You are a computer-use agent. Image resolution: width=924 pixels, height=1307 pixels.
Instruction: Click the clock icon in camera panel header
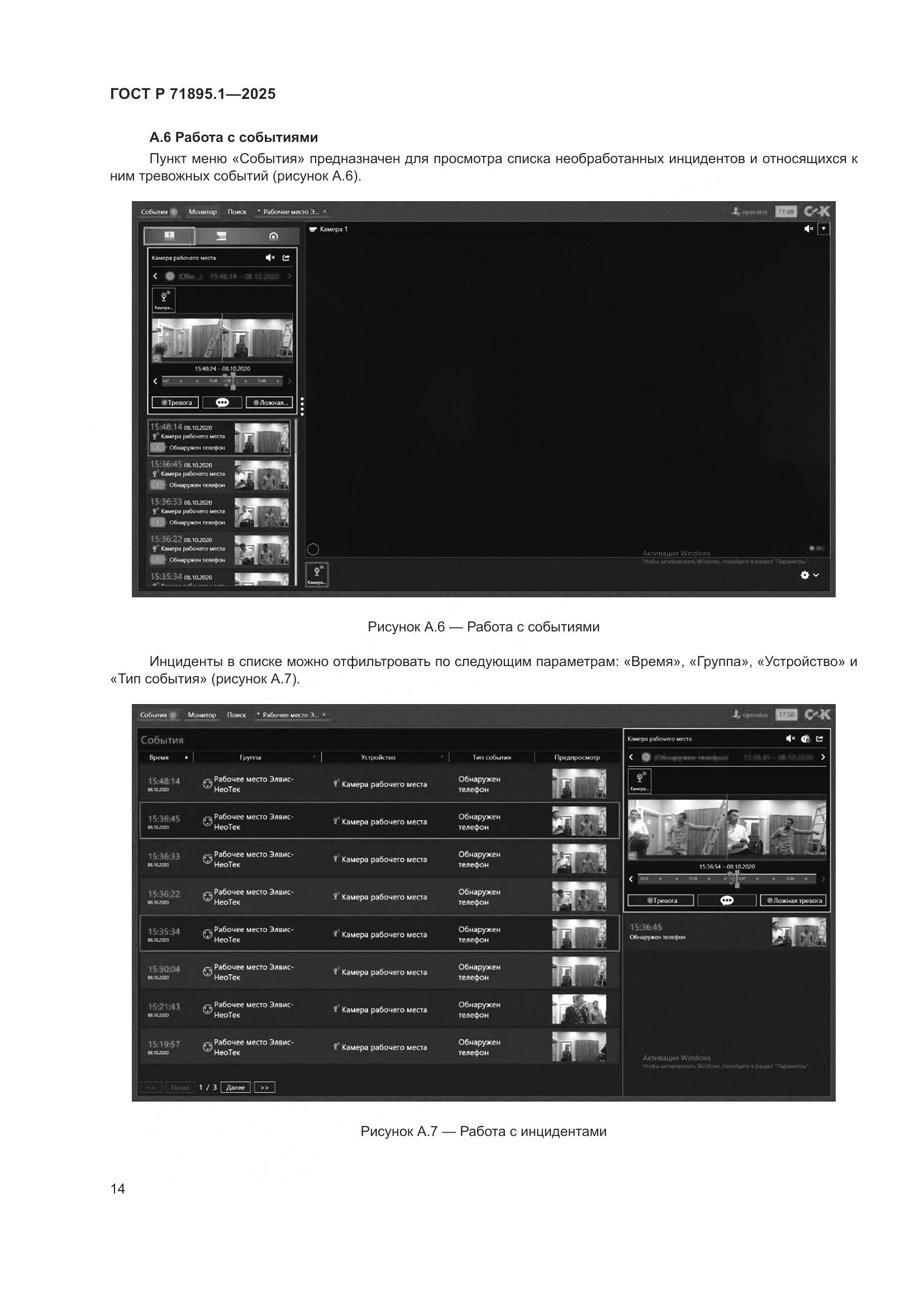(x=805, y=739)
